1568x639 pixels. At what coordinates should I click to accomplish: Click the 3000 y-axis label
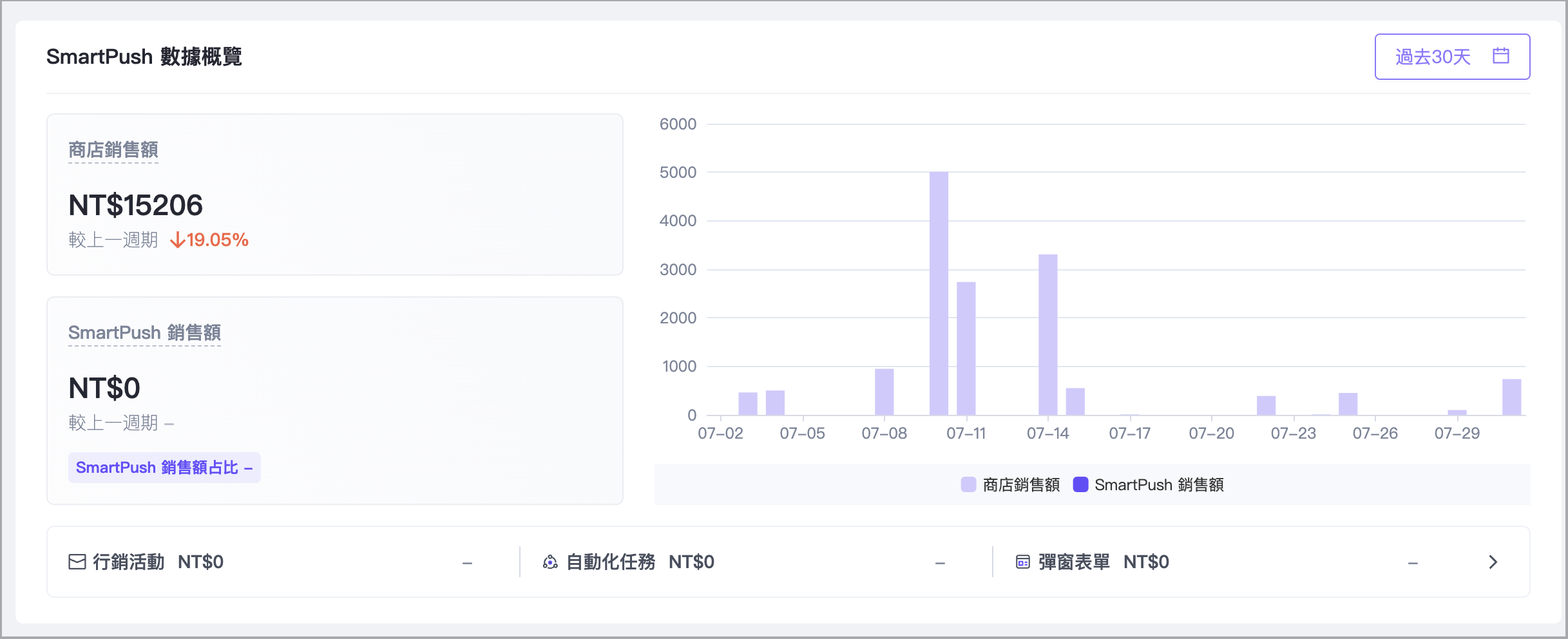click(678, 270)
